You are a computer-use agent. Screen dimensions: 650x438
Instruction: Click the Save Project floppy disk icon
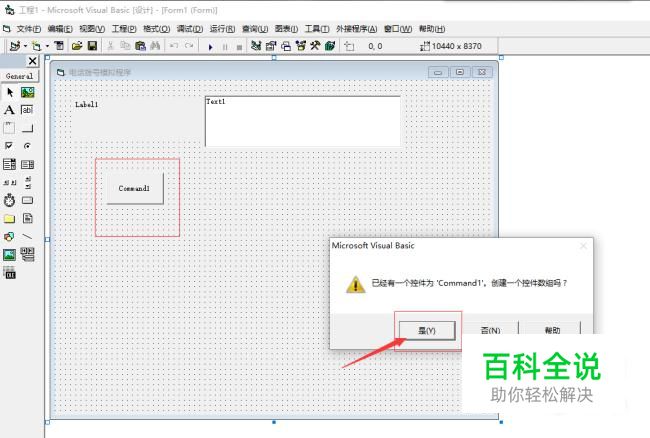coord(92,46)
